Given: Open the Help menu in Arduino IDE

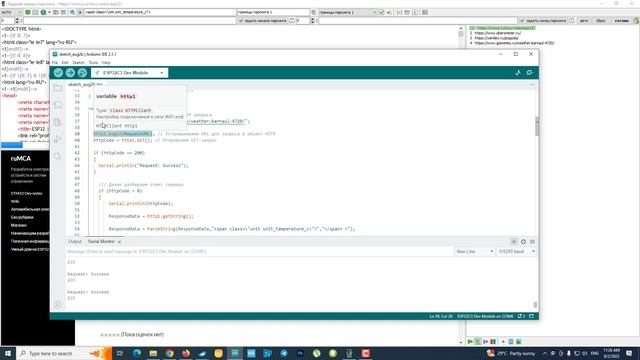Looking at the screenshot, I should [106, 62].
